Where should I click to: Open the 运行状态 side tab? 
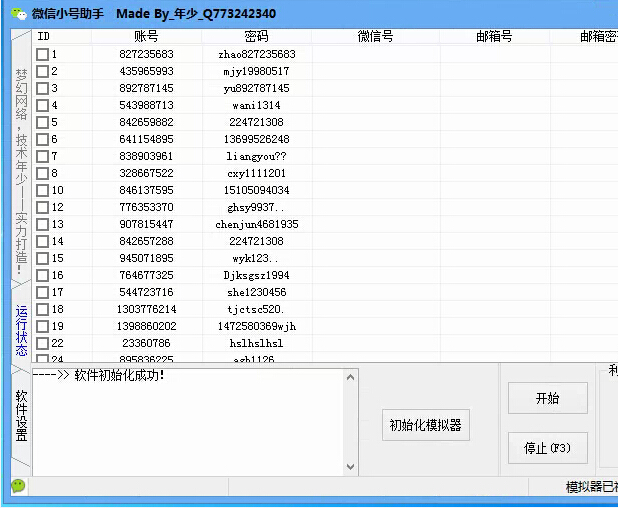[21, 330]
